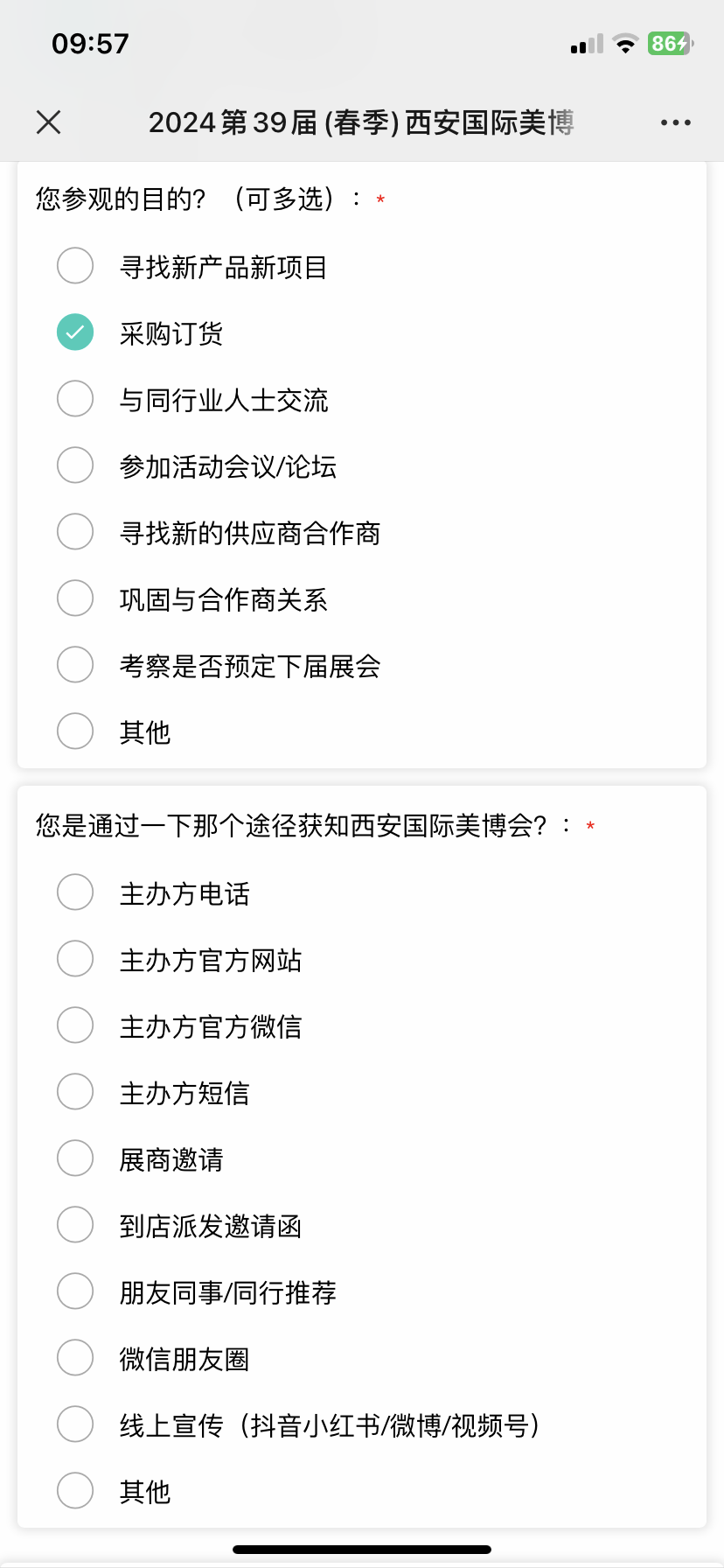Choose 其他 under 参观的目的 question

tap(75, 731)
